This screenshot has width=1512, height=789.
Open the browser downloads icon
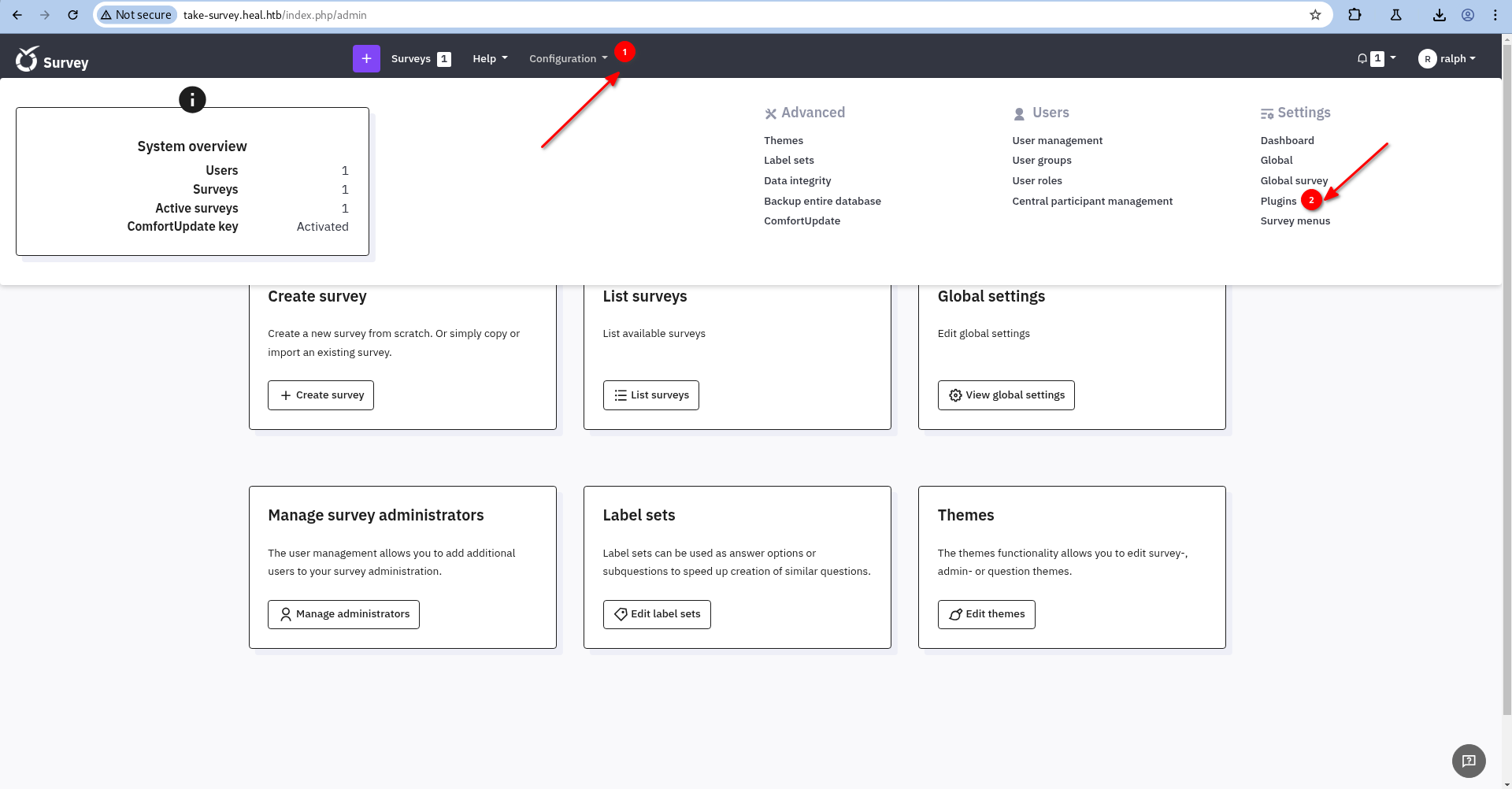pyautogui.click(x=1439, y=15)
